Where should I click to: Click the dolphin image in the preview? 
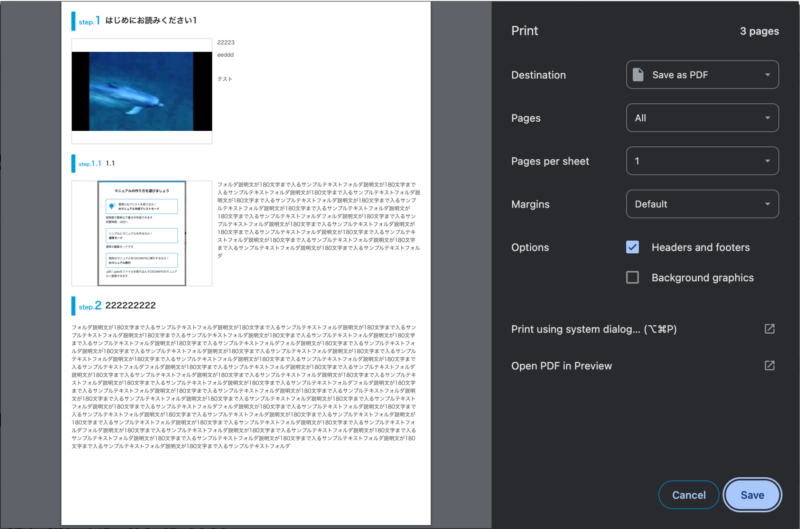pos(141,92)
